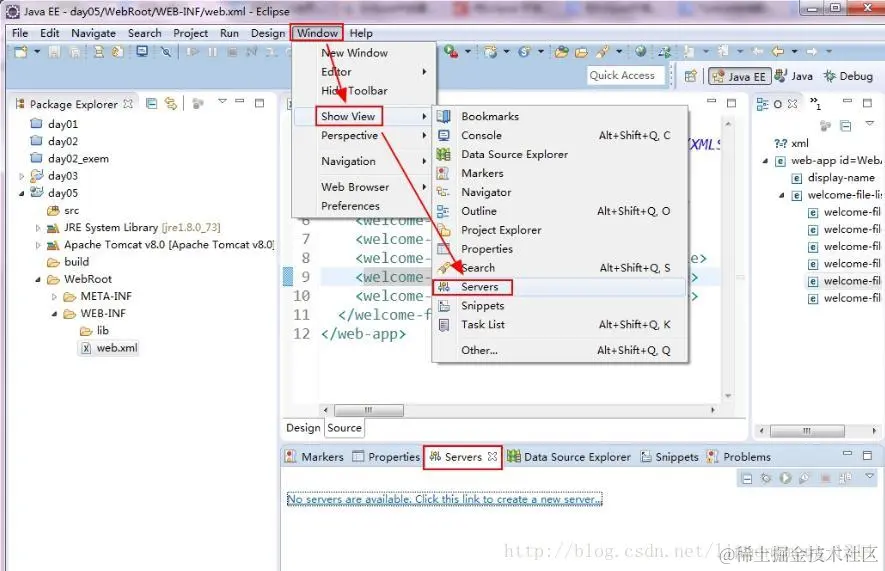Open the Project menu
This screenshot has width=885, height=571.
pyautogui.click(x=190, y=33)
